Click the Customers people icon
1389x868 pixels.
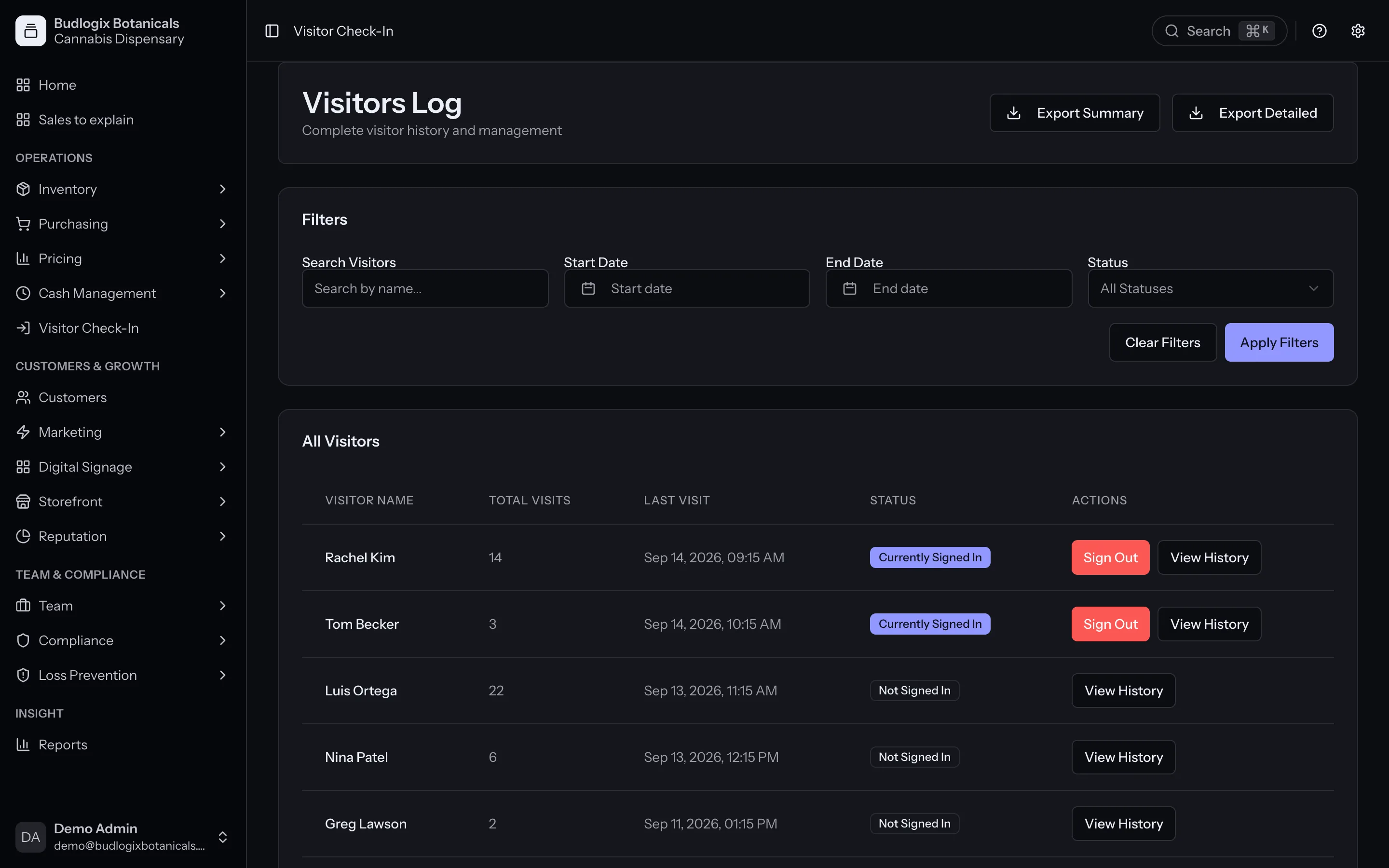click(x=23, y=397)
